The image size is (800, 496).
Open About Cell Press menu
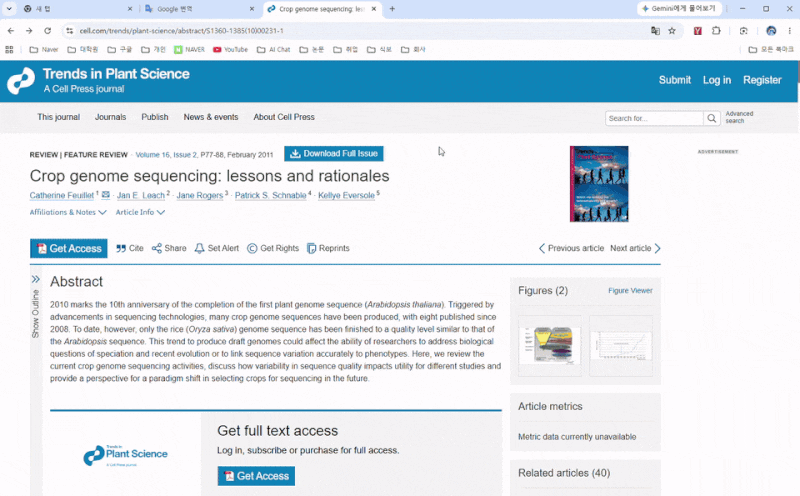point(284,117)
